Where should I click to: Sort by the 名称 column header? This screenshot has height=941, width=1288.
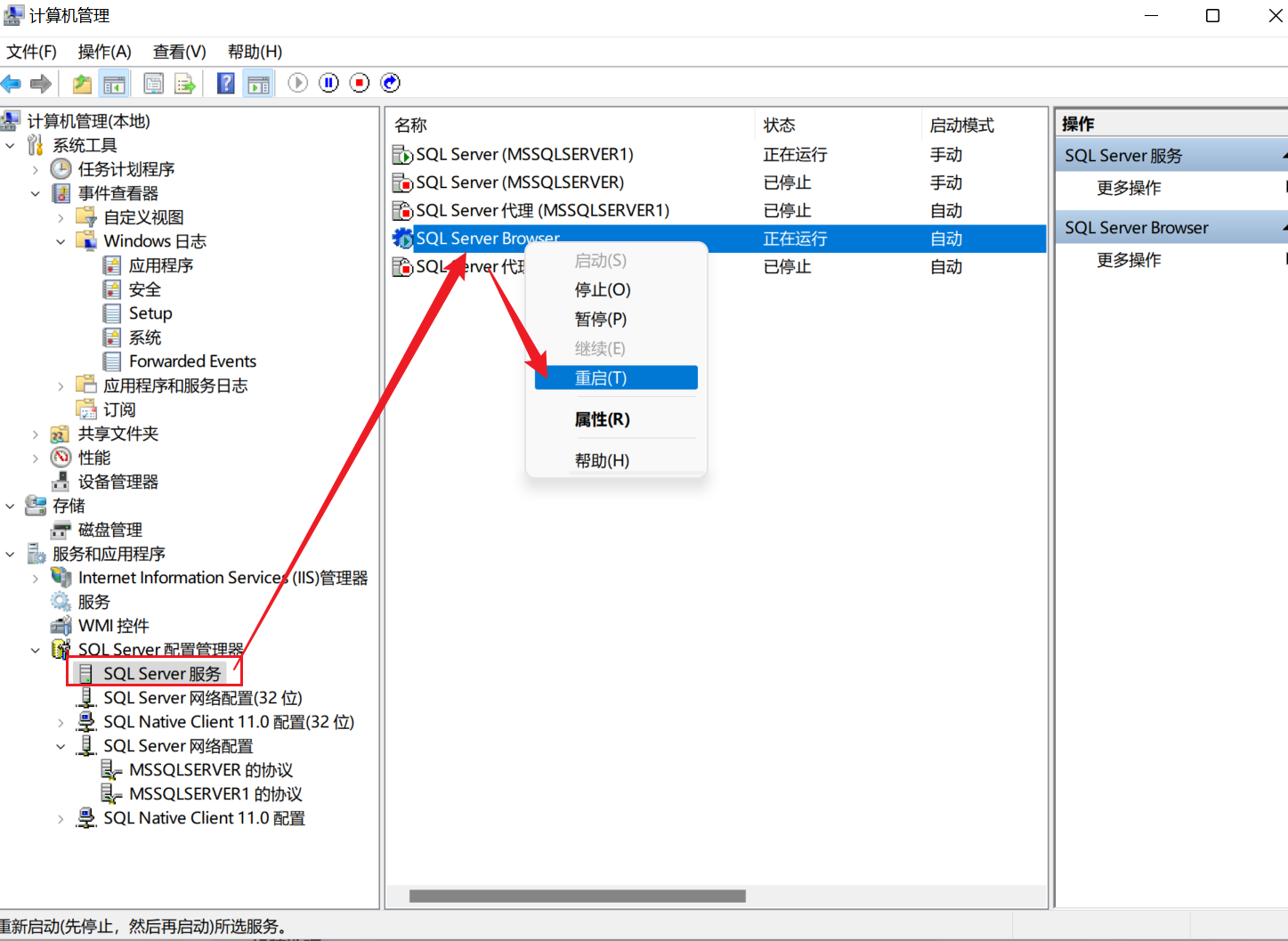click(571, 126)
